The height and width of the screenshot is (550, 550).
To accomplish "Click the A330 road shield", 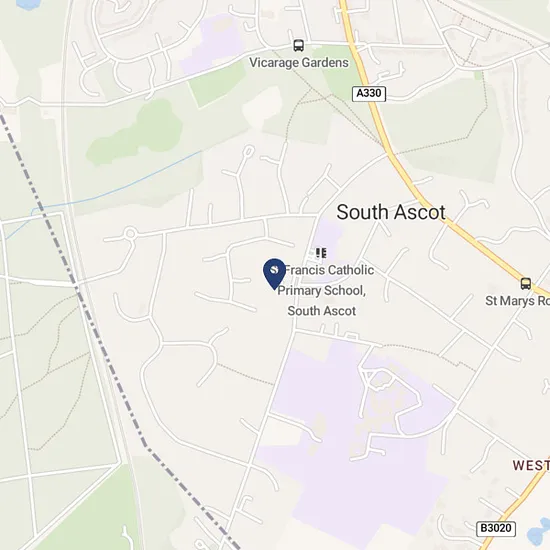I will (369, 94).
